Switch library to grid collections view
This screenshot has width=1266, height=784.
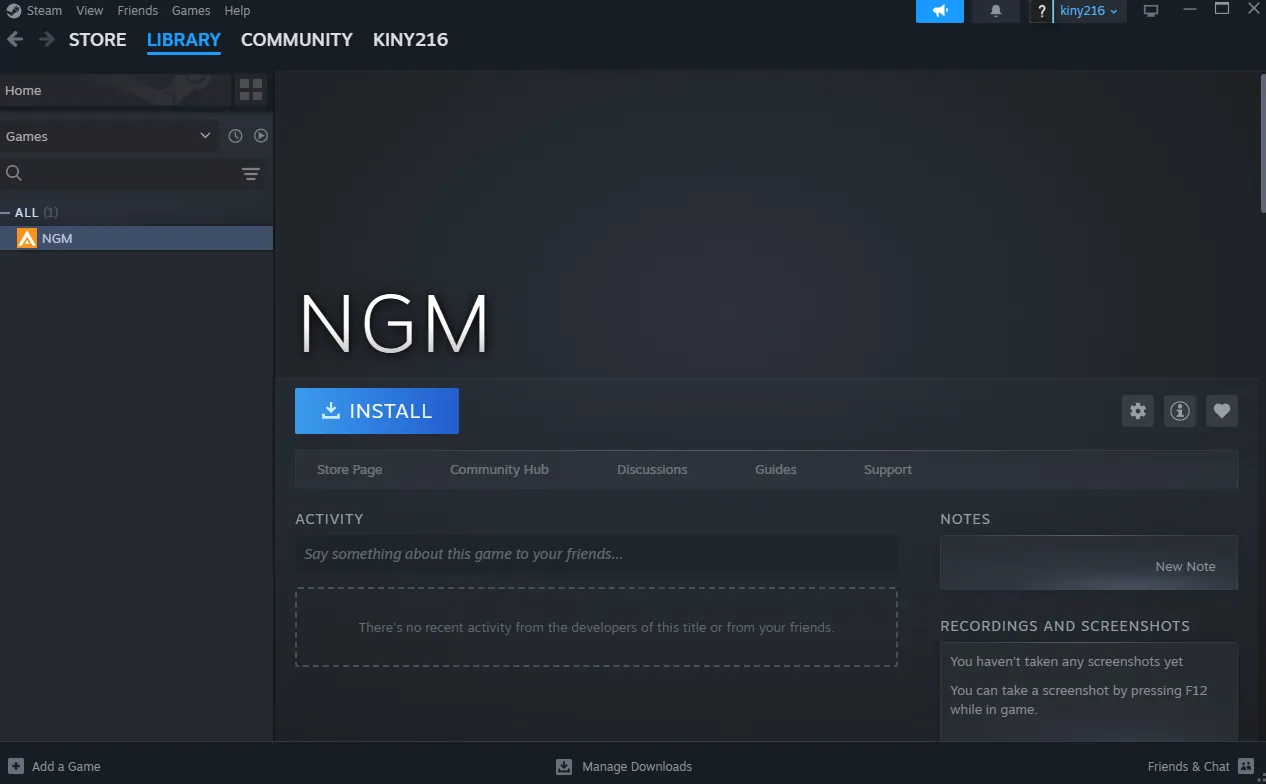(251, 90)
